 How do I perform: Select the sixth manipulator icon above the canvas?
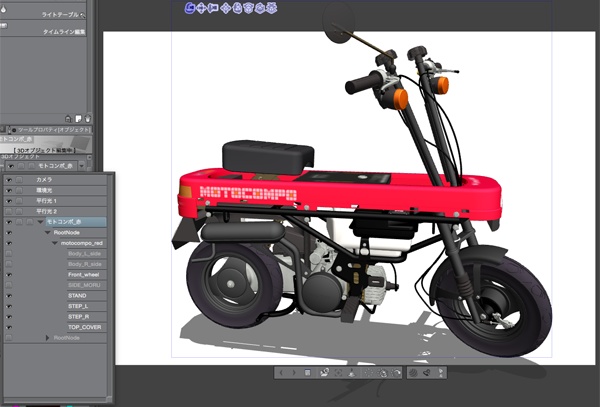tap(248, 8)
